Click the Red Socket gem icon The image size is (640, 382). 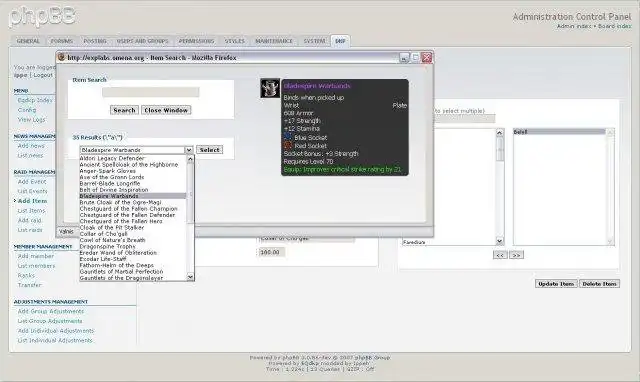click(x=288, y=145)
